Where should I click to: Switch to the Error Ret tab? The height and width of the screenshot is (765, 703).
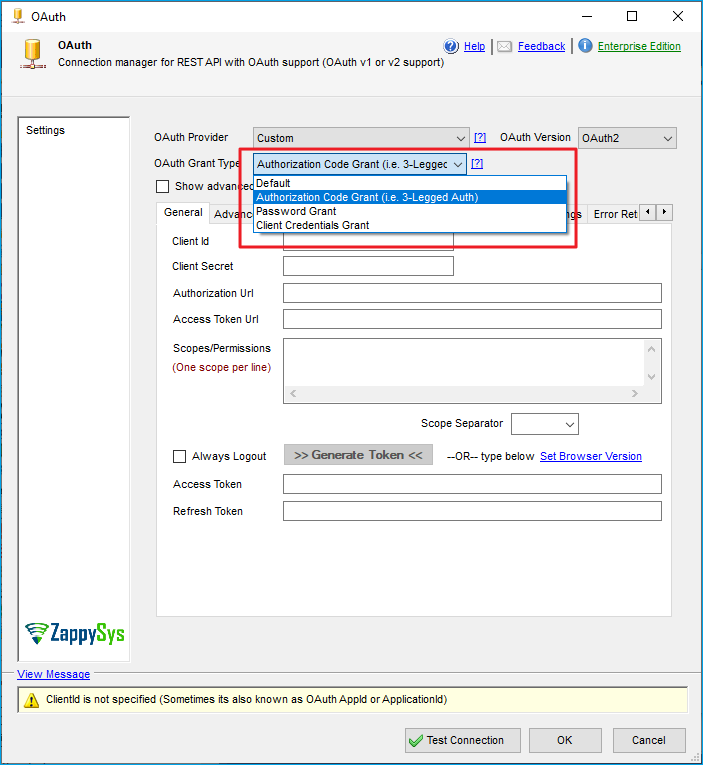point(615,214)
